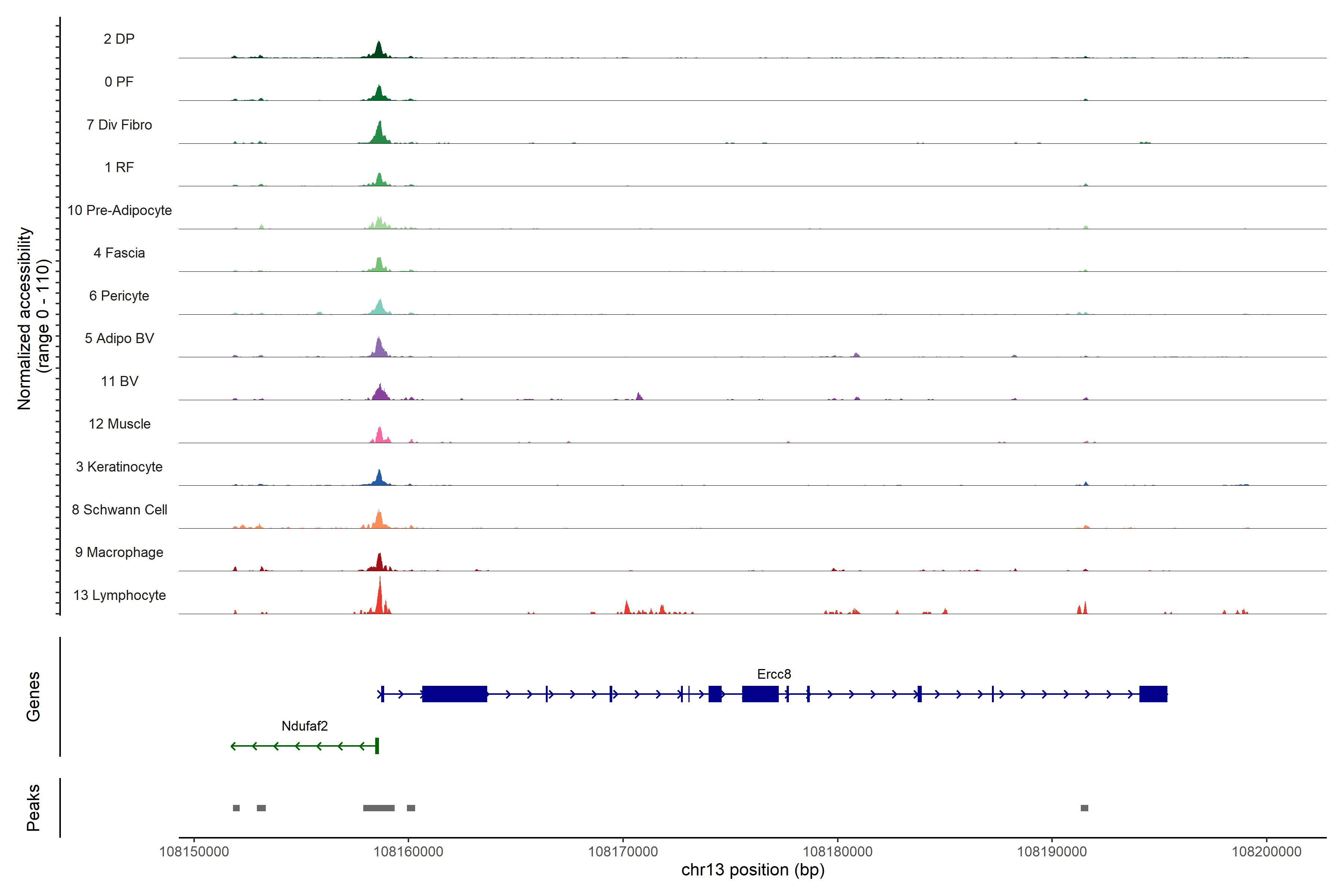Viewport: 1344px width, 896px height.
Task: Click the 3 Keratinocyte track label
Action: 119,467
